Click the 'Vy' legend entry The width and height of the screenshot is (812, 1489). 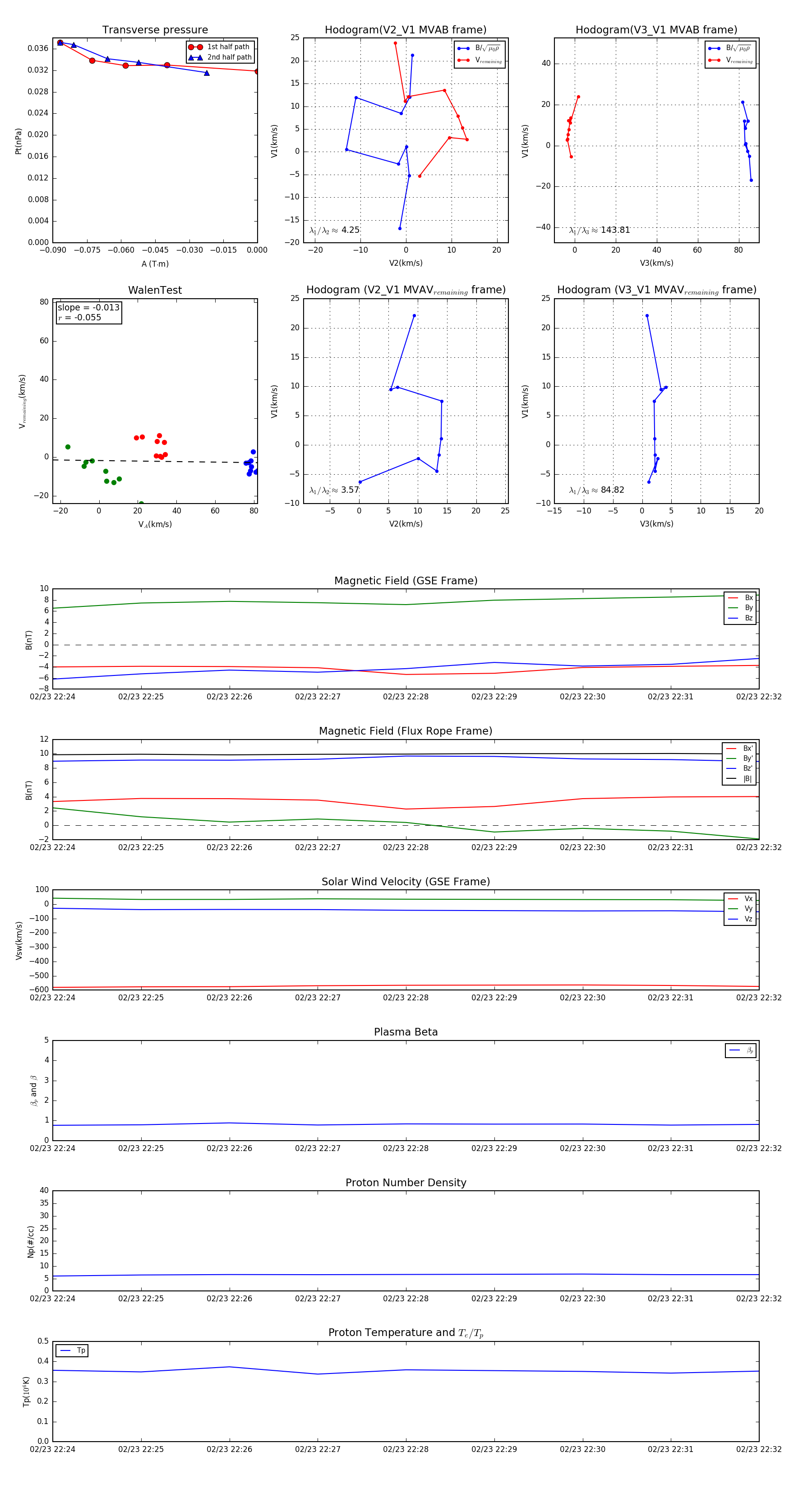pos(740,909)
